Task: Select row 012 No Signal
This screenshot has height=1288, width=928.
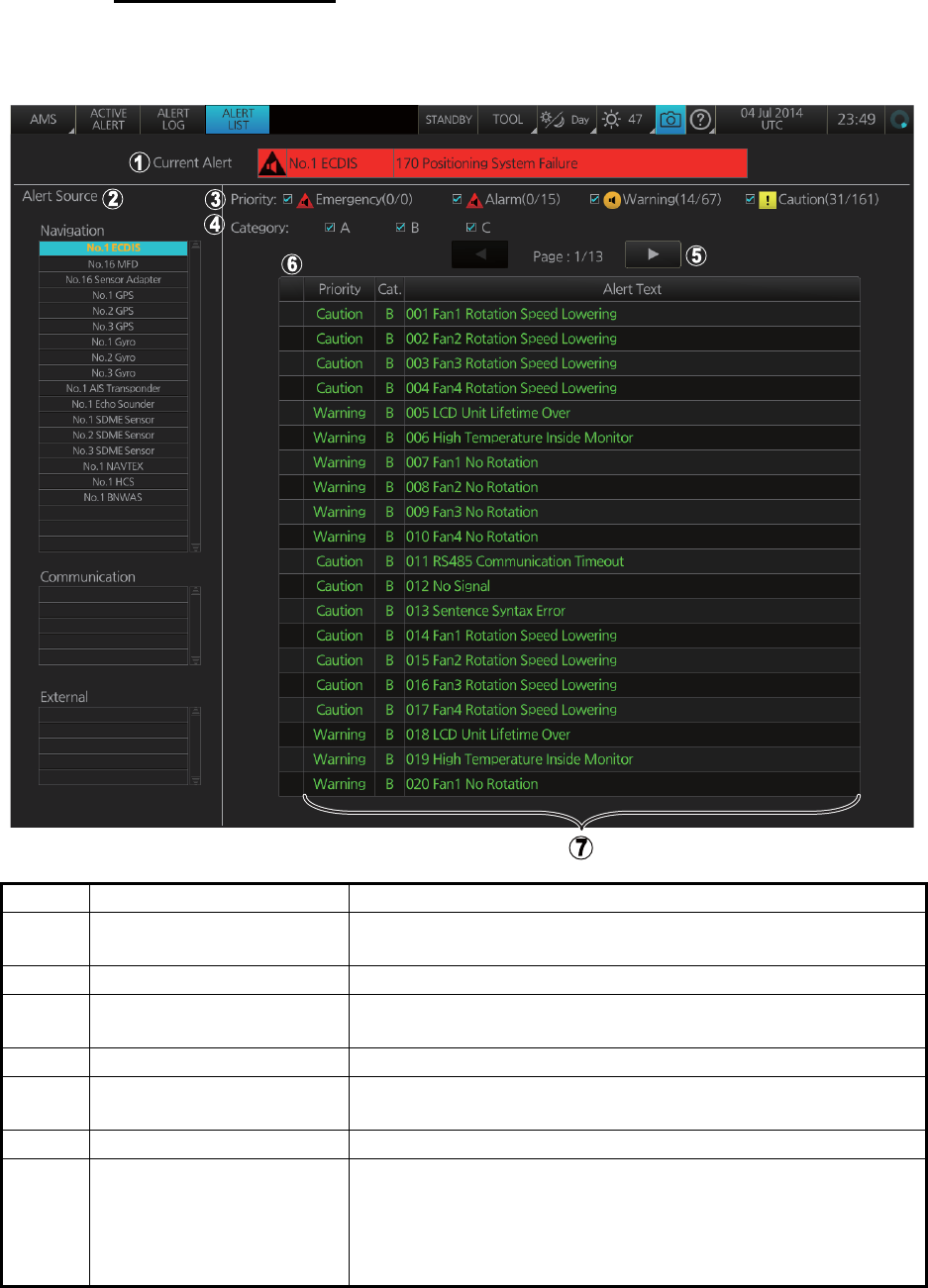Action: (x=569, y=586)
